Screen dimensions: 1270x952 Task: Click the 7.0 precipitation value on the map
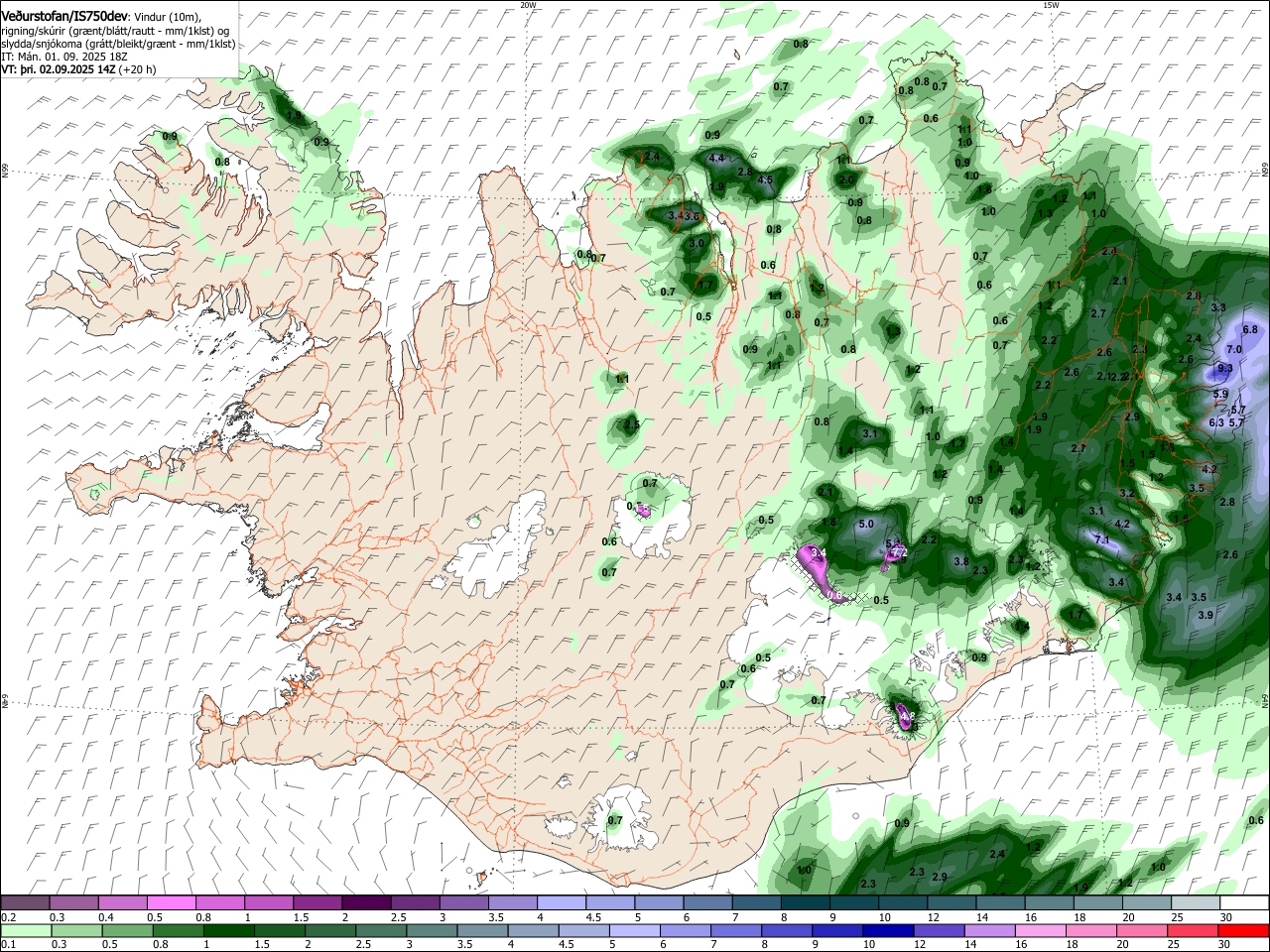tap(1234, 349)
